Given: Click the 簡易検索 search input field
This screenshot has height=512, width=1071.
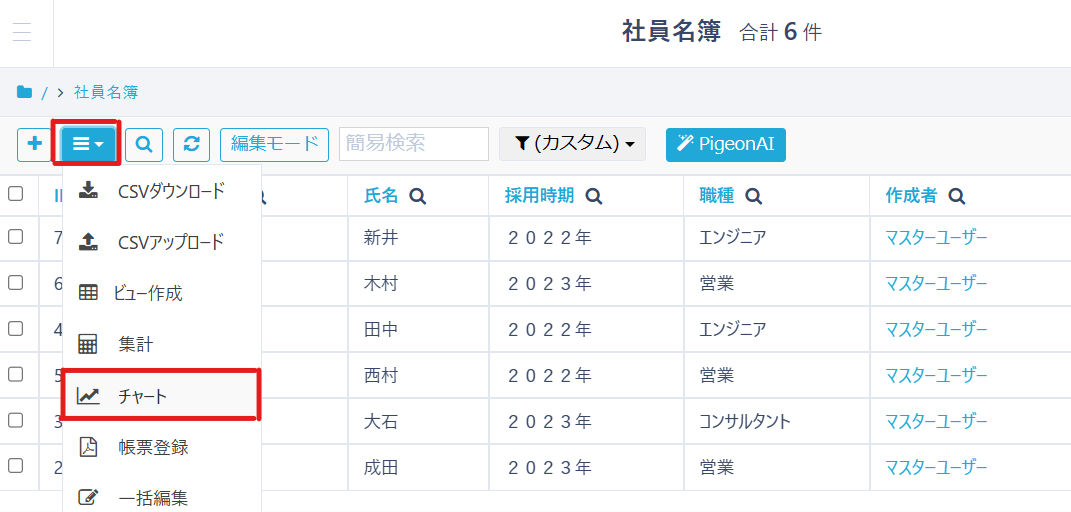Looking at the screenshot, I should (x=413, y=144).
